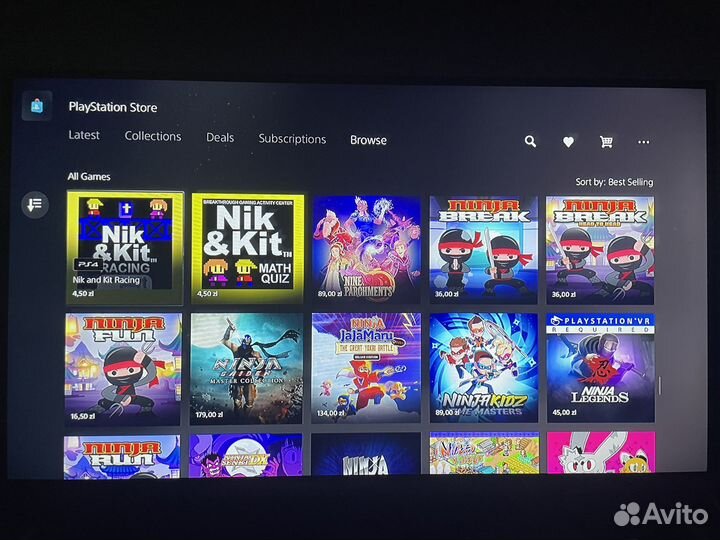Click the All Games heading
Image resolution: width=720 pixels, height=540 pixels.
[89, 176]
